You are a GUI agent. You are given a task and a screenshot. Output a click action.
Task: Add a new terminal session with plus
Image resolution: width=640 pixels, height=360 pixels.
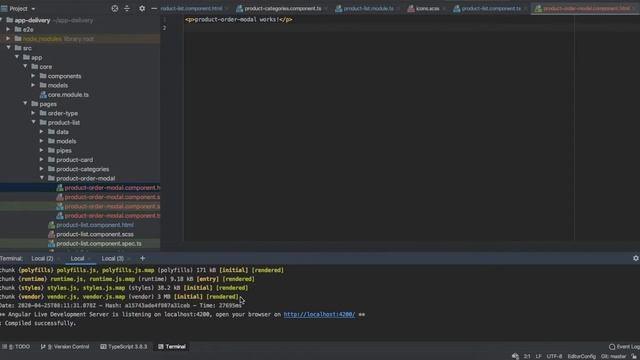142,258
